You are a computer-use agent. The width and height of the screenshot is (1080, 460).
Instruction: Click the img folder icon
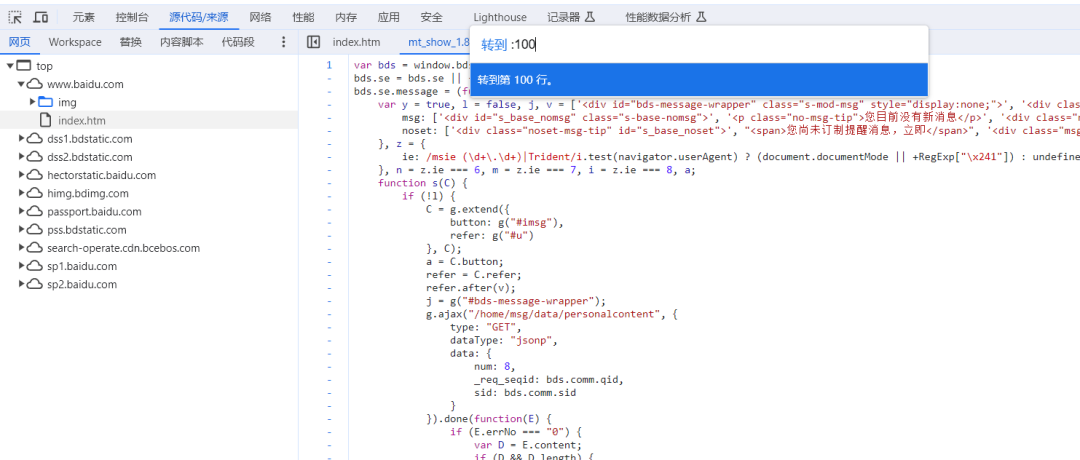45,102
